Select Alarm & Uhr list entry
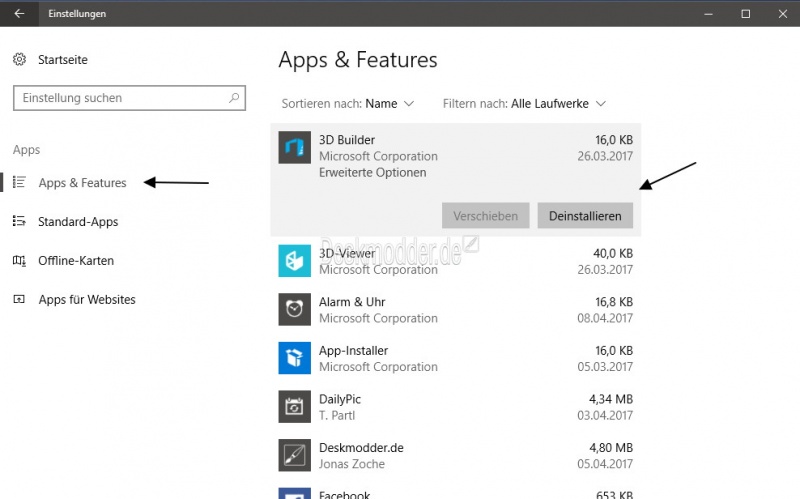800x499 pixels. (456, 309)
